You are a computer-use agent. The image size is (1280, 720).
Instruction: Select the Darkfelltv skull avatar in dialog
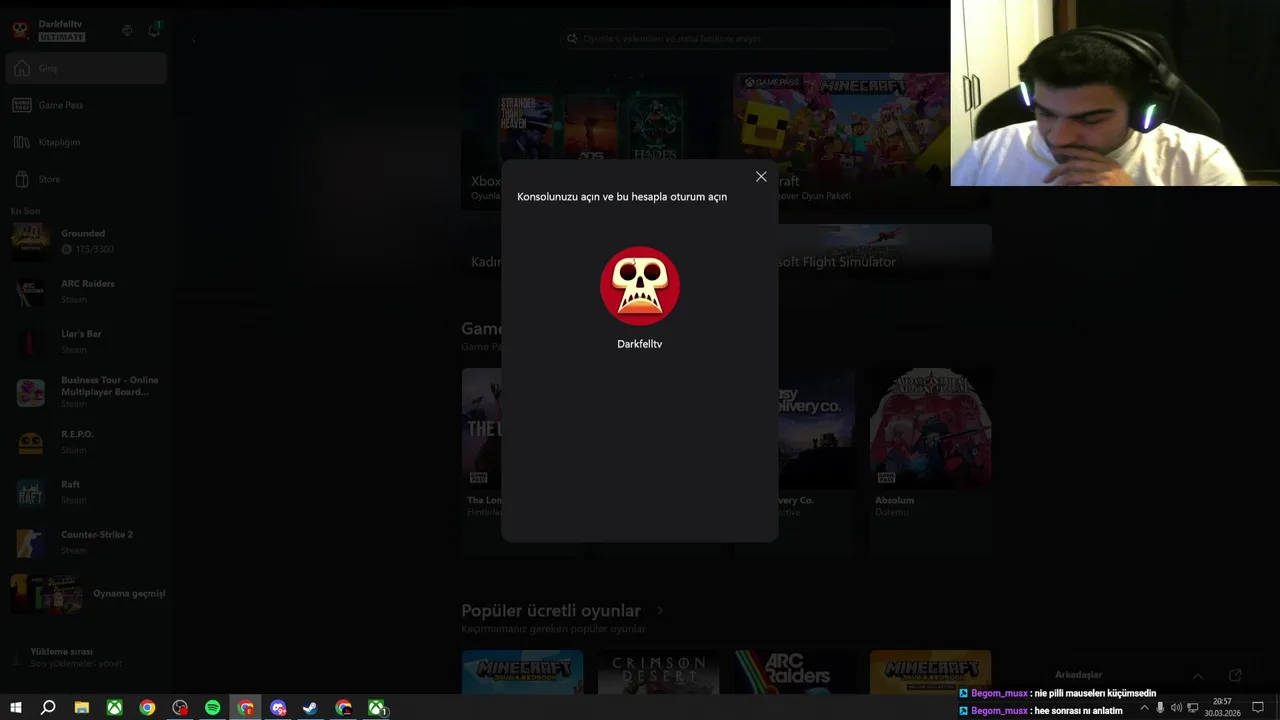pyautogui.click(x=640, y=286)
